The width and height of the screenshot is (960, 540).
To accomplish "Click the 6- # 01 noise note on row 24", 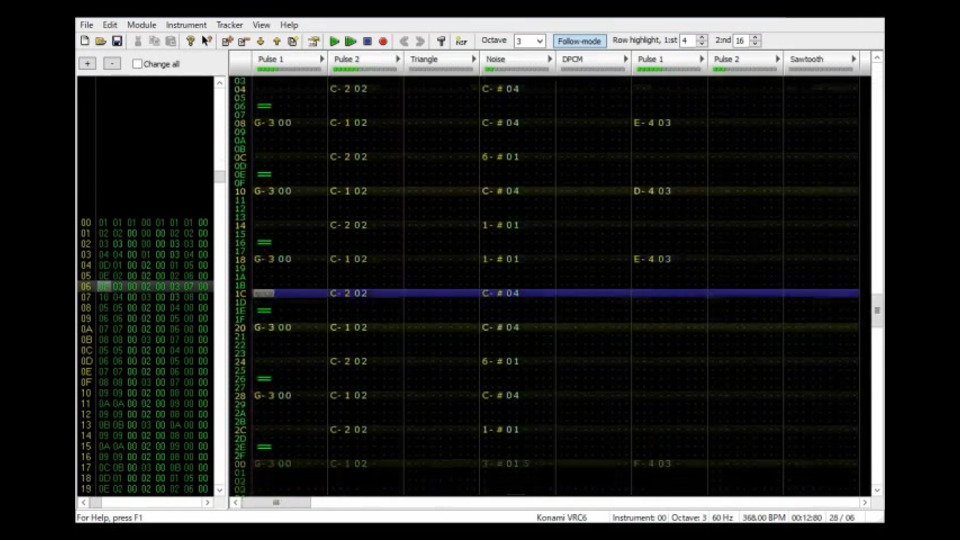I will [500, 361].
